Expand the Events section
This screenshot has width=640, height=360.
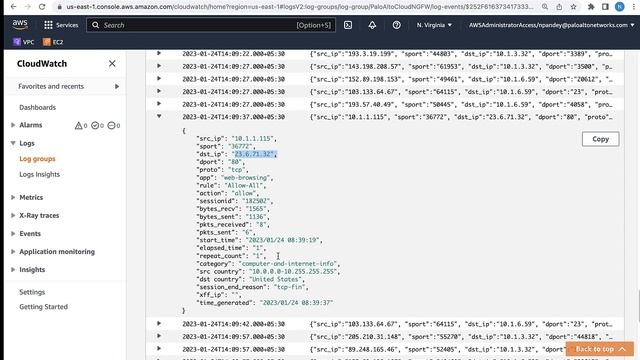coord(13,233)
